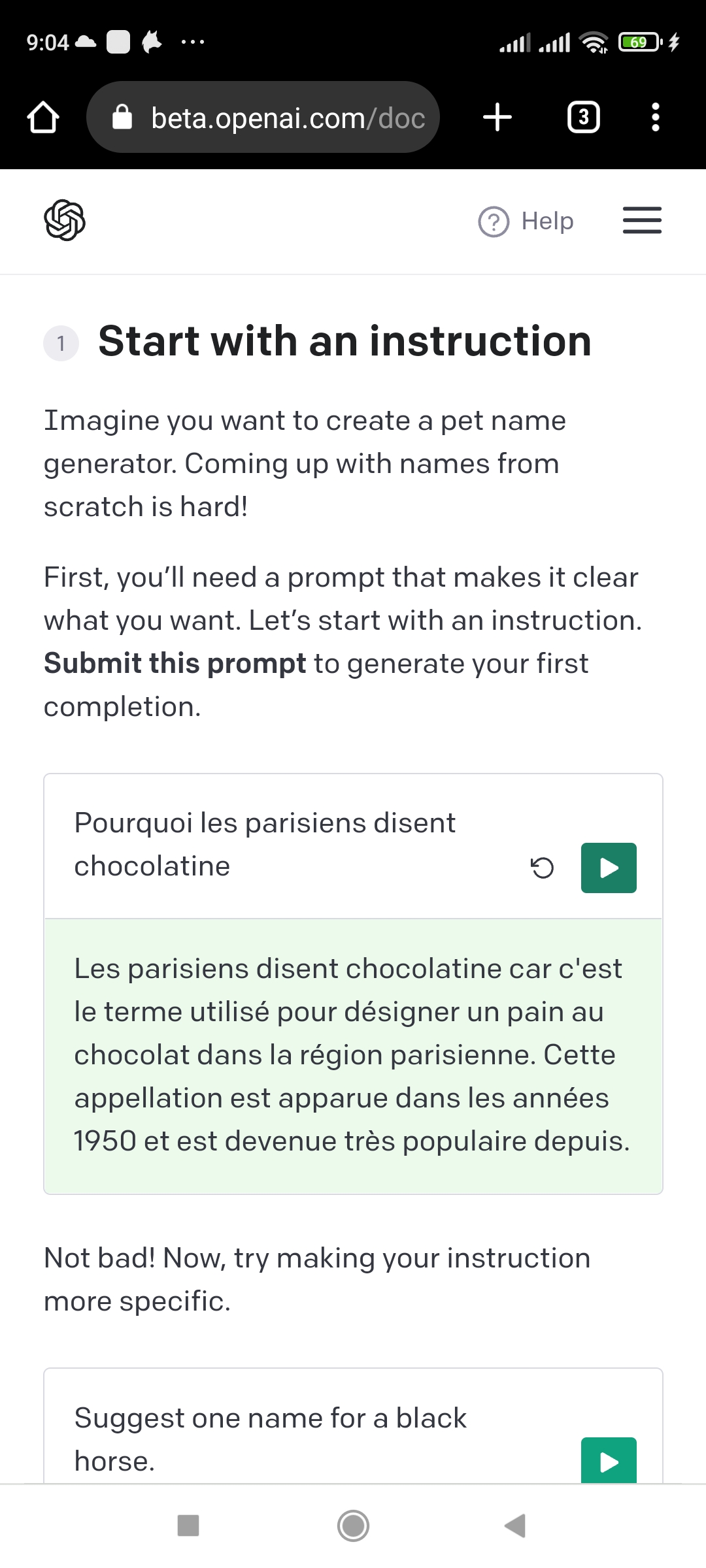Edit the "Pourquoi les parisiens" prompt text
Image resolution: width=706 pixels, height=1568 pixels.
[x=265, y=844]
